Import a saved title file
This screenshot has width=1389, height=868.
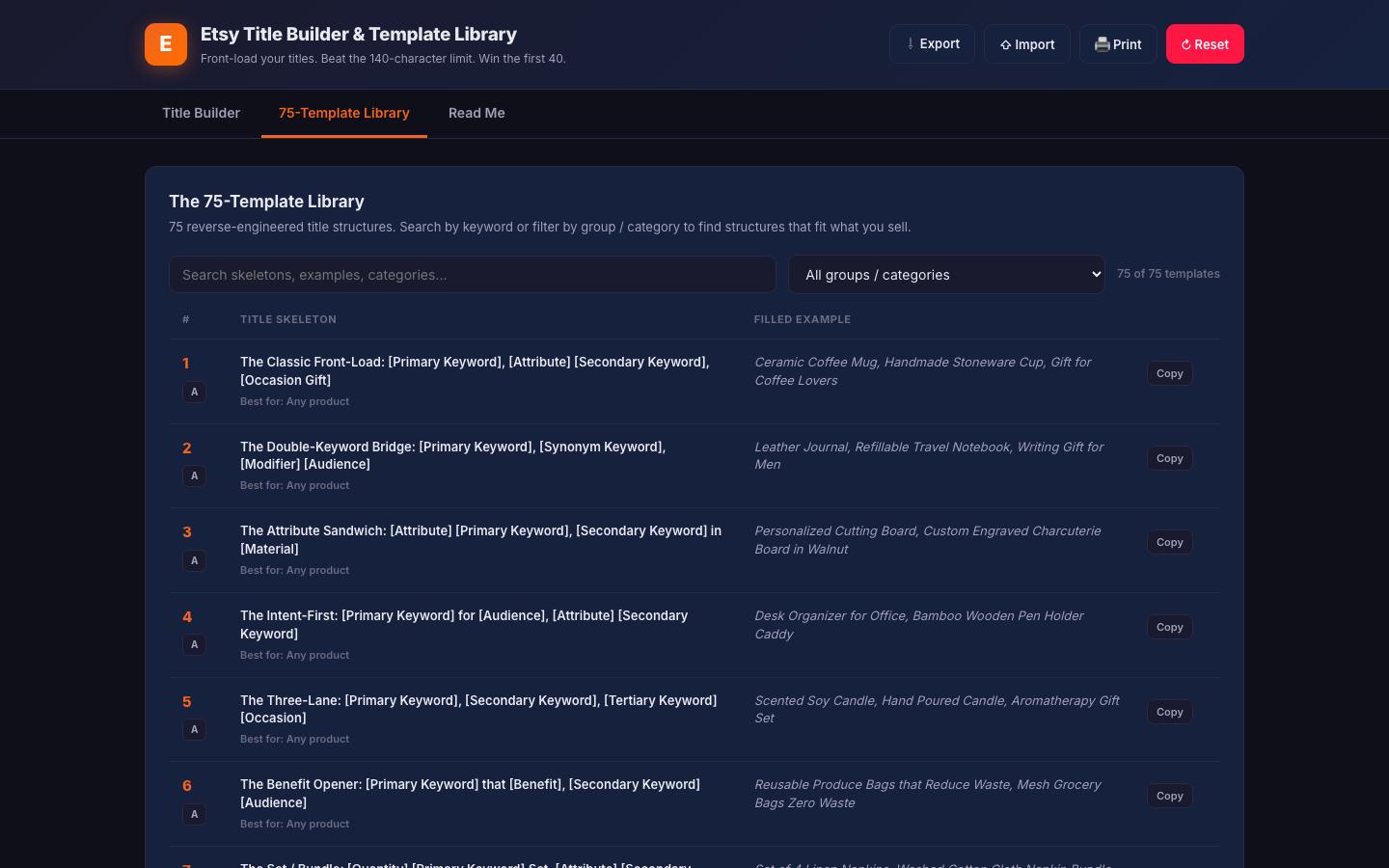point(1027,44)
